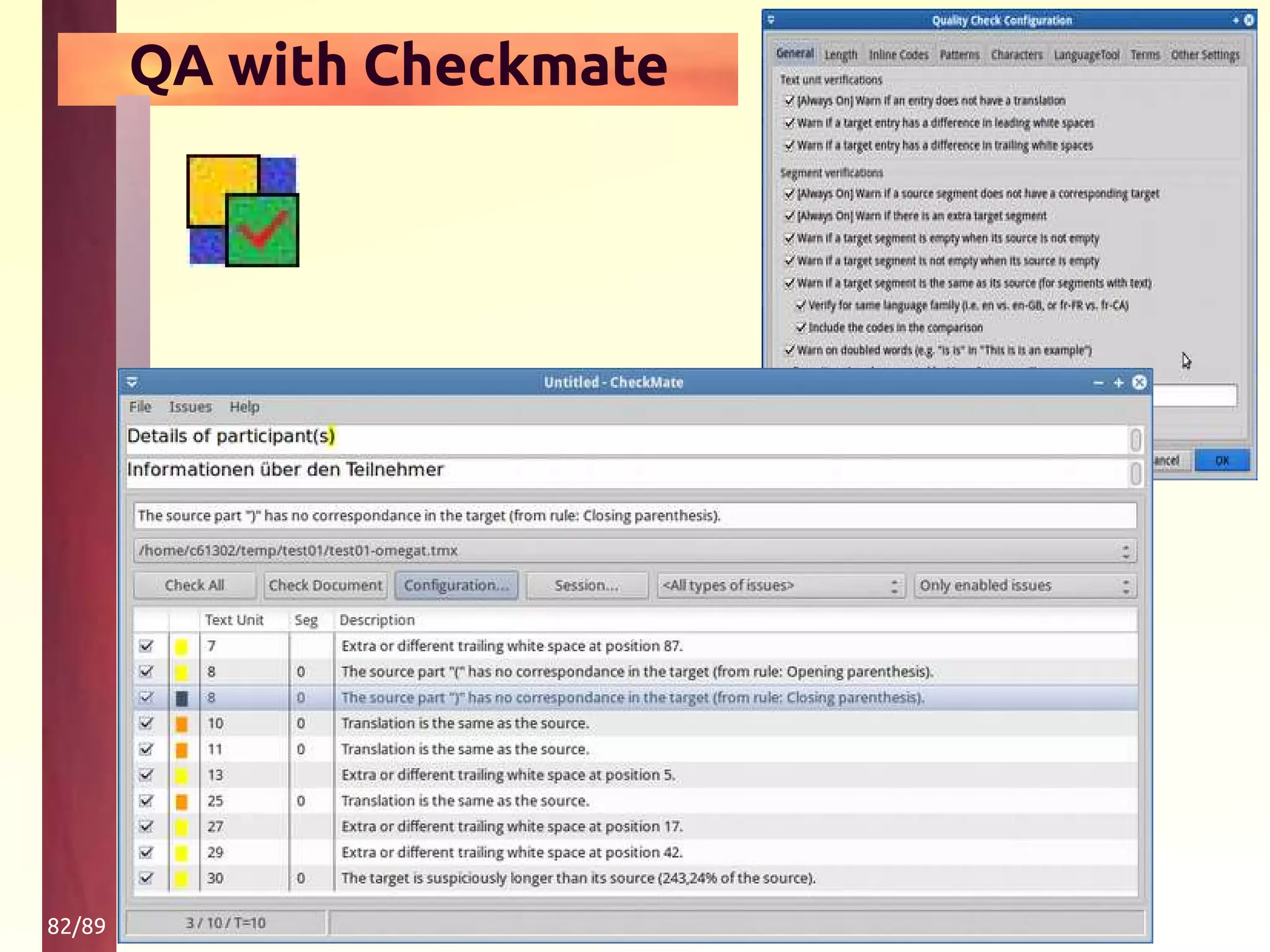The image size is (1270, 952).
Task: Toggle checkbox for Text Unit 25 issue
Action: click(x=146, y=801)
